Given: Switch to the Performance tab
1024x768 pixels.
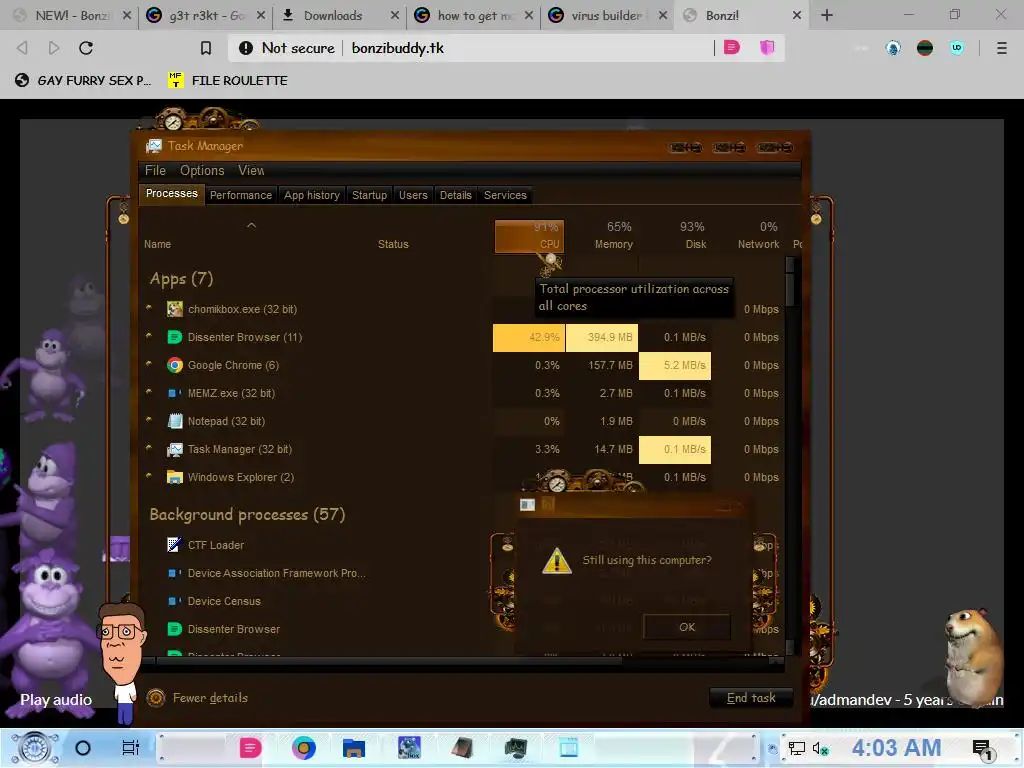Looking at the screenshot, I should pos(240,195).
